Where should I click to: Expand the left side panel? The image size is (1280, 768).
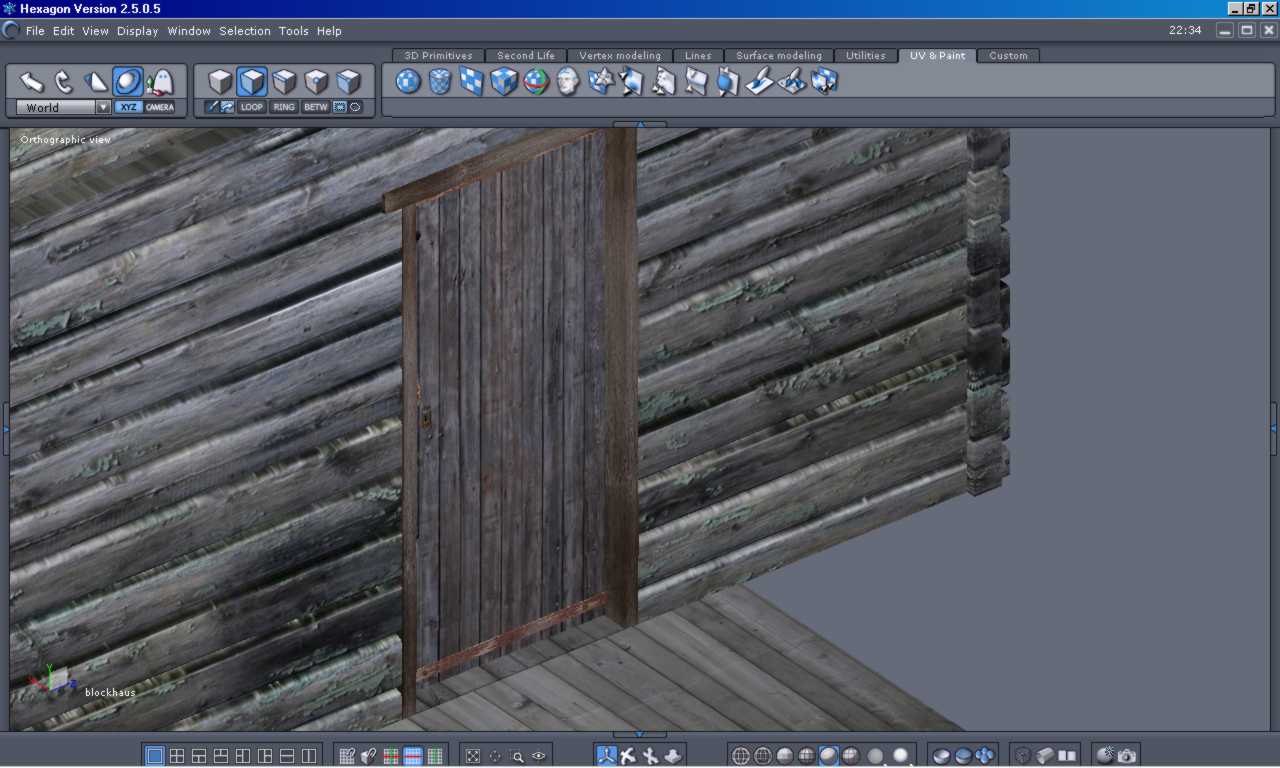[x=5, y=428]
